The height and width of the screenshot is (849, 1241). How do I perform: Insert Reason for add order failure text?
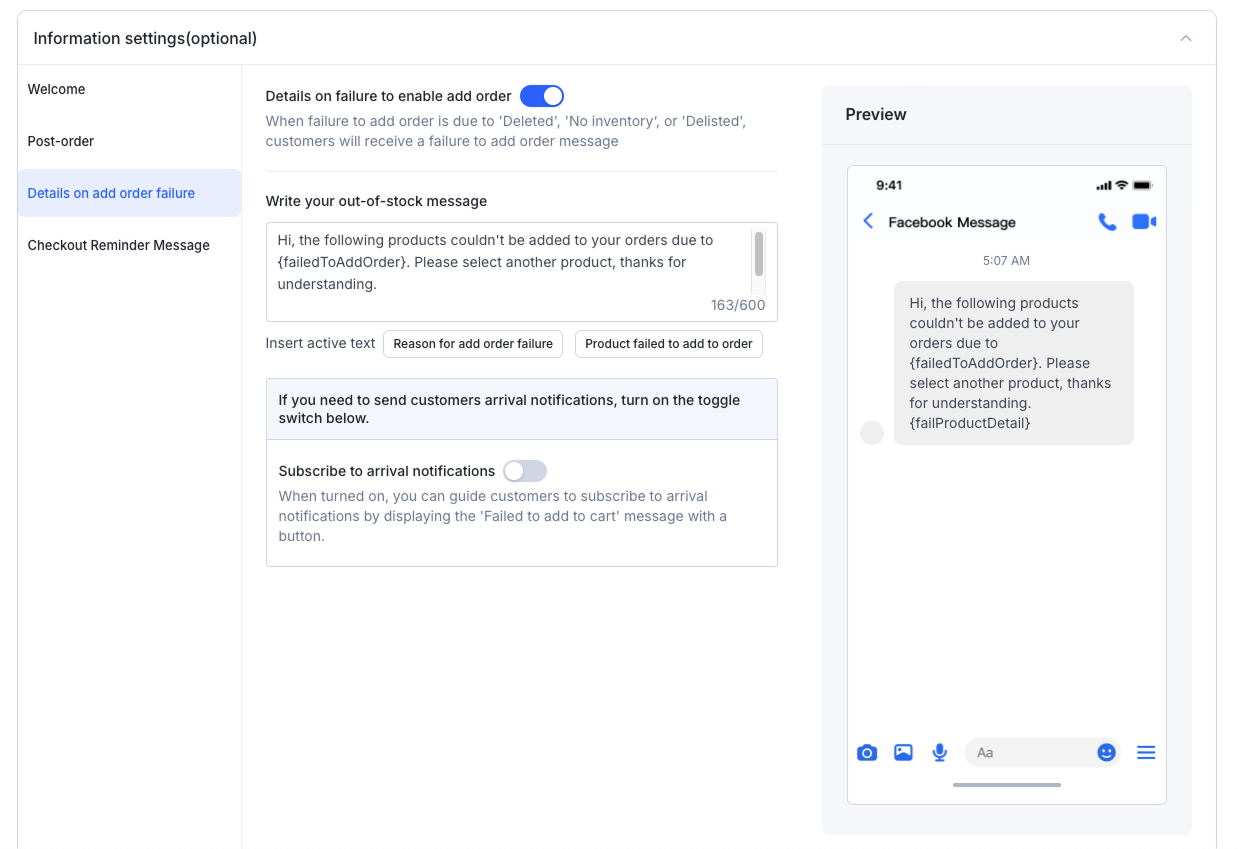pos(473,344)
